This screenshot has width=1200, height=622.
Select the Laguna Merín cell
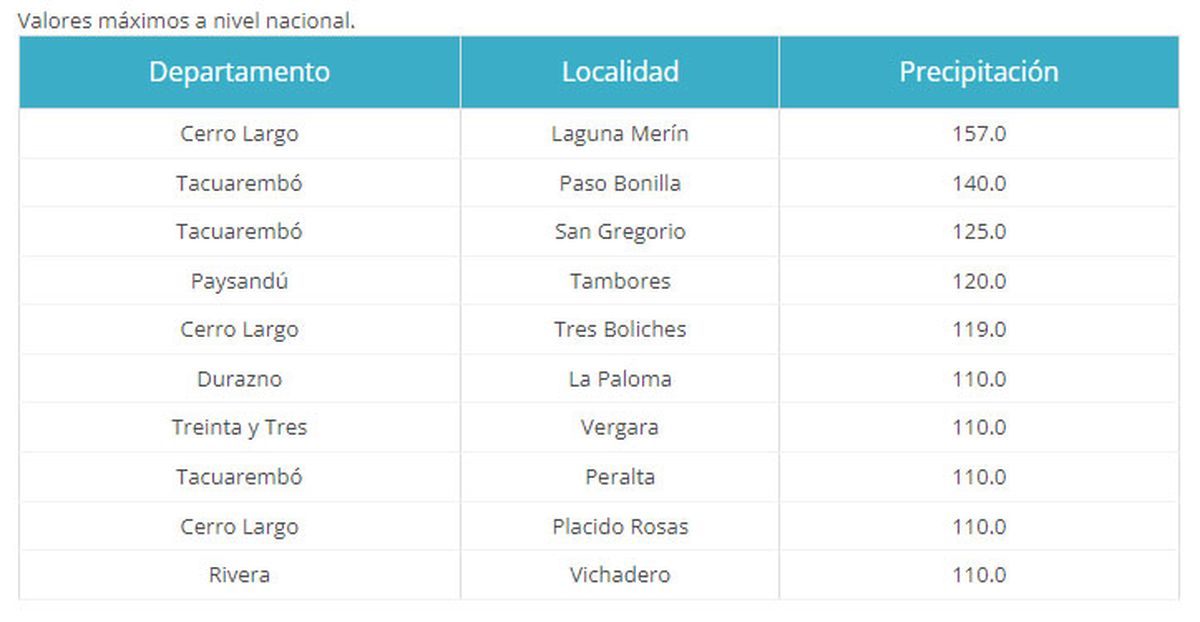coord(620,134)
